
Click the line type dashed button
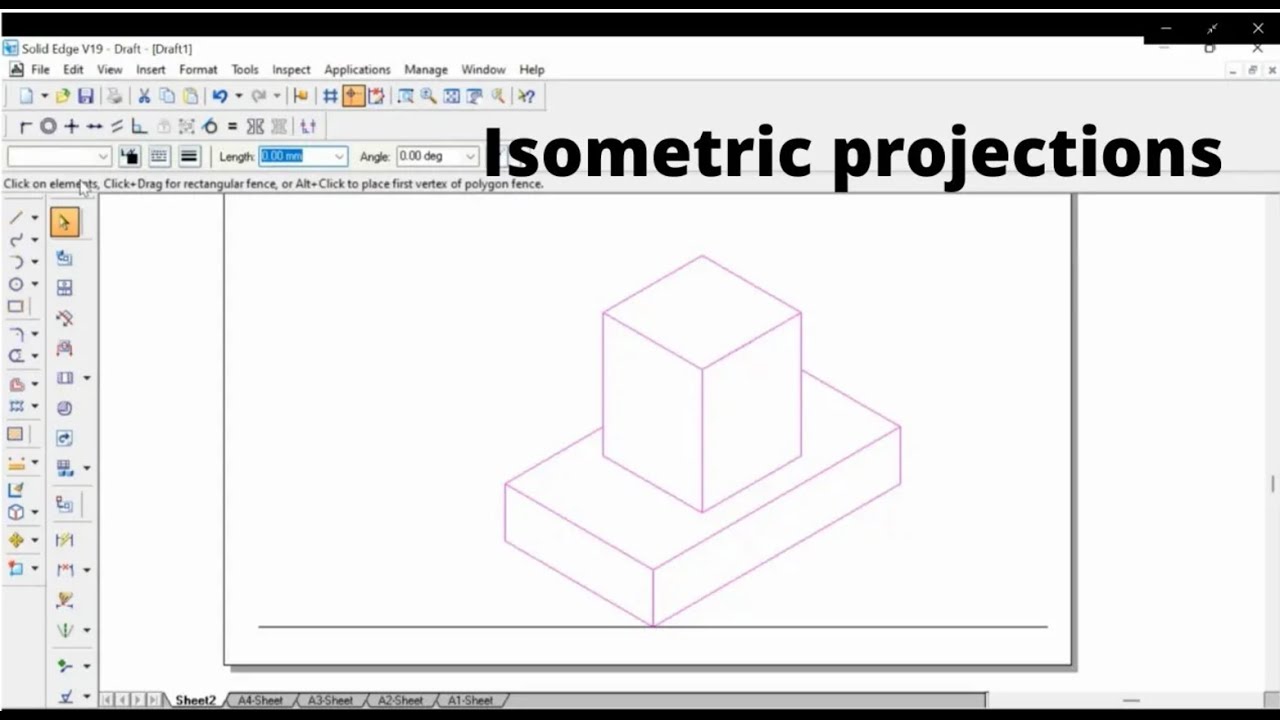[159, 156]
